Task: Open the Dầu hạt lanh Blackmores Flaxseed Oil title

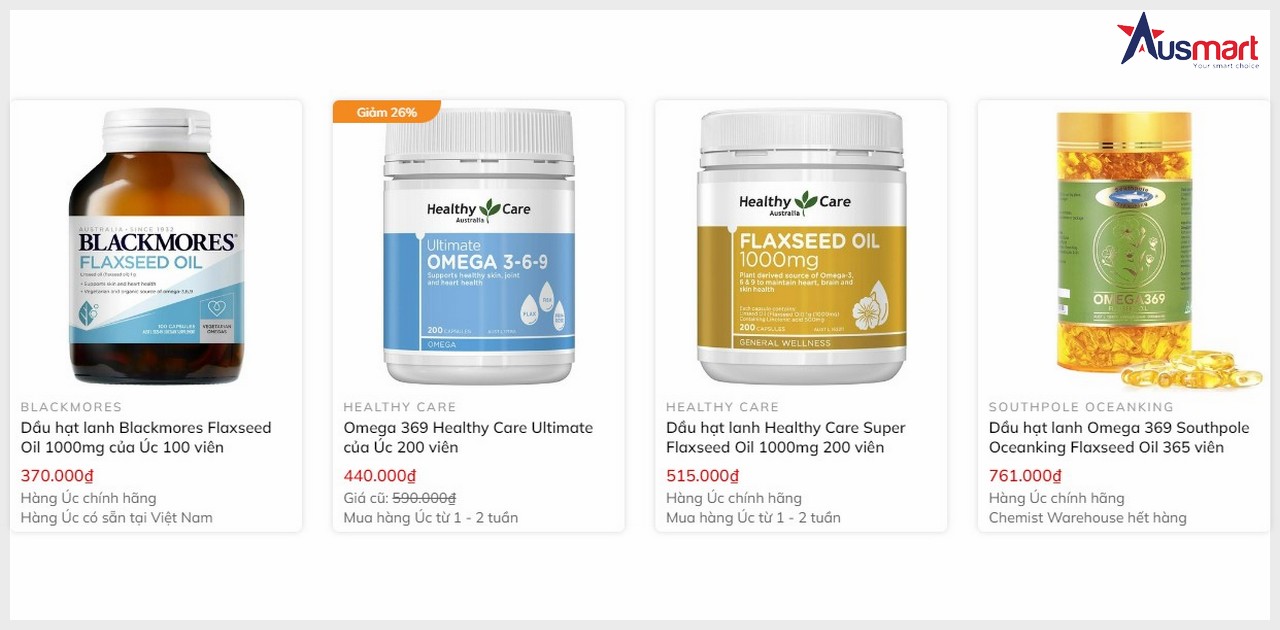Action: [146, 437]
